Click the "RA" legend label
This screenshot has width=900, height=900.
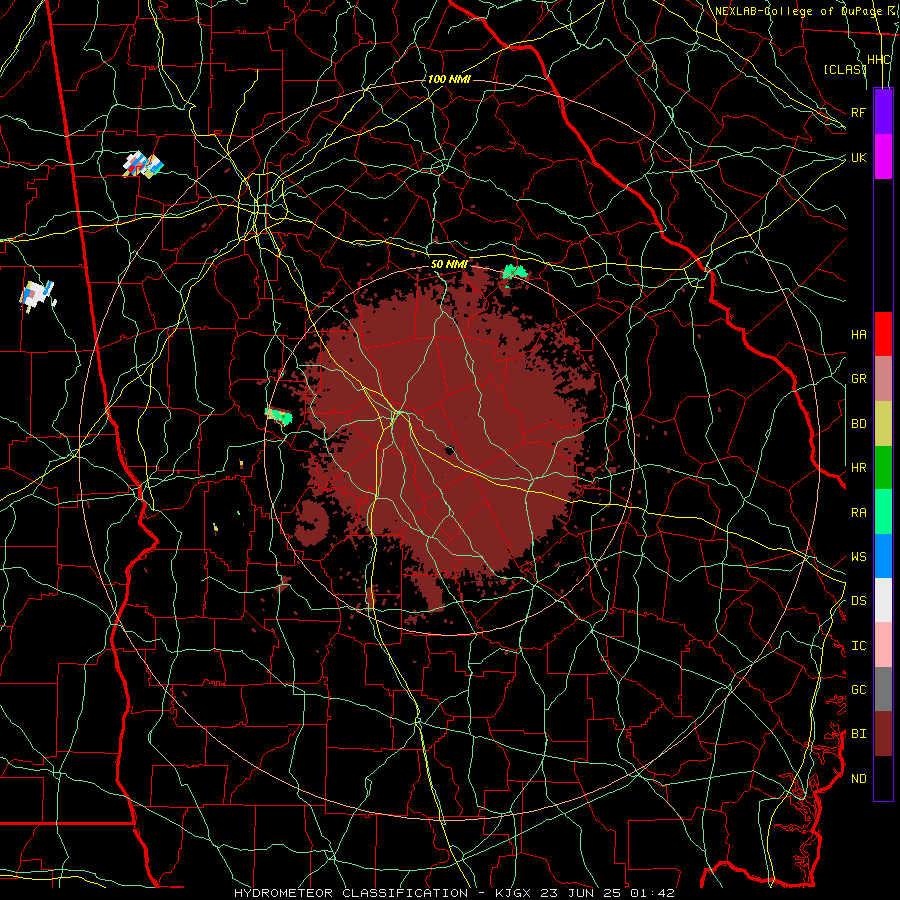click(859, 513)
